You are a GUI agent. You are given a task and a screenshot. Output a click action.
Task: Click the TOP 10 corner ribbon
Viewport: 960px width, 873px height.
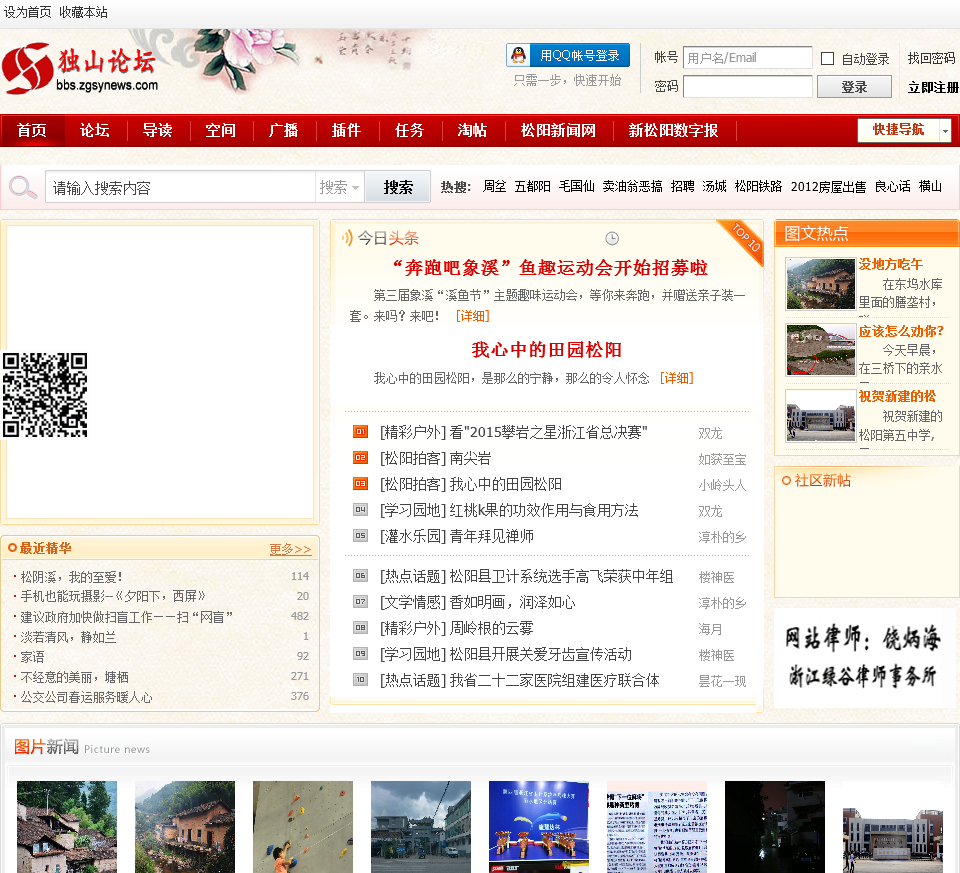point(745,239)
